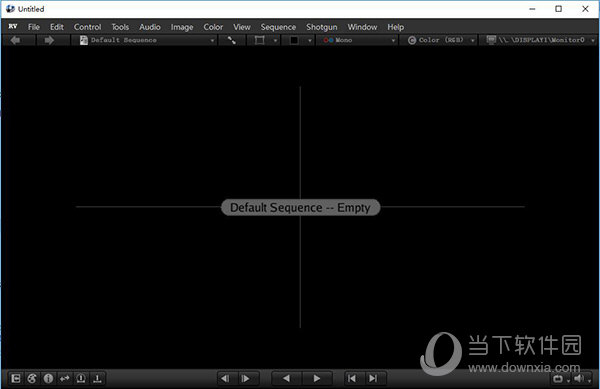Click the plain number-one timeline icon
600x389 pixels.
(x=97, y=378)
